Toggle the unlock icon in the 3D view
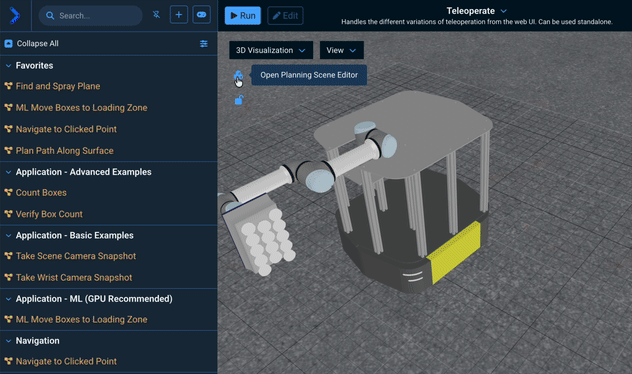The width and height of the screenshot is (632, 374). click(x=239, y=100)
